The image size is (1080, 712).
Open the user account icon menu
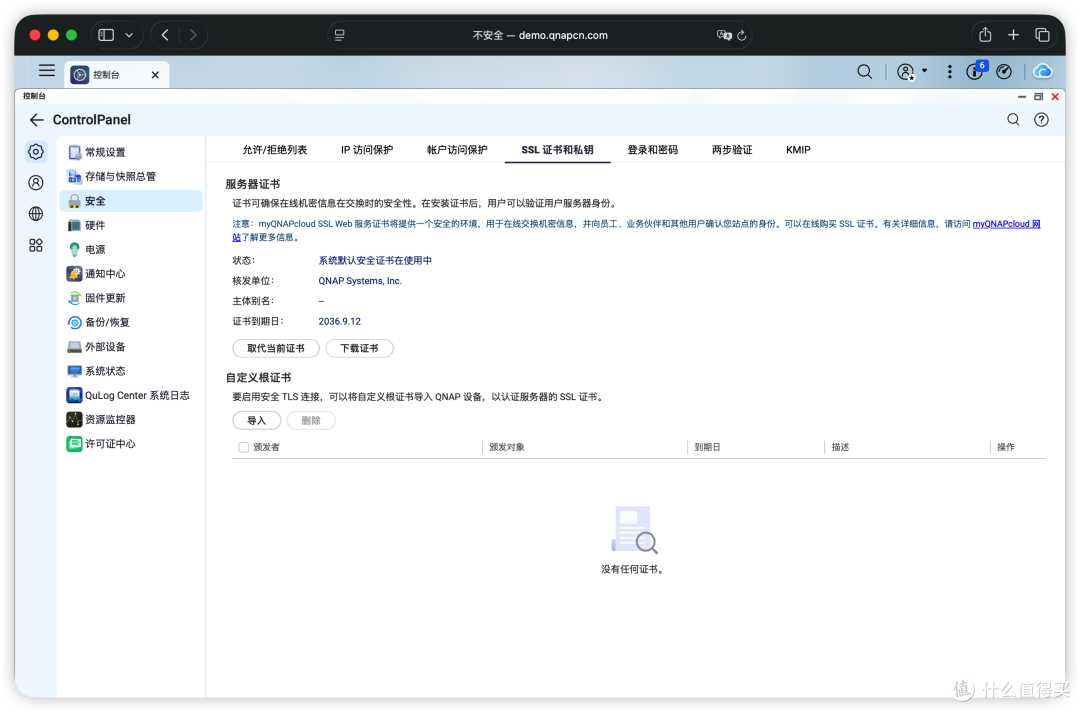click(906, 72)
